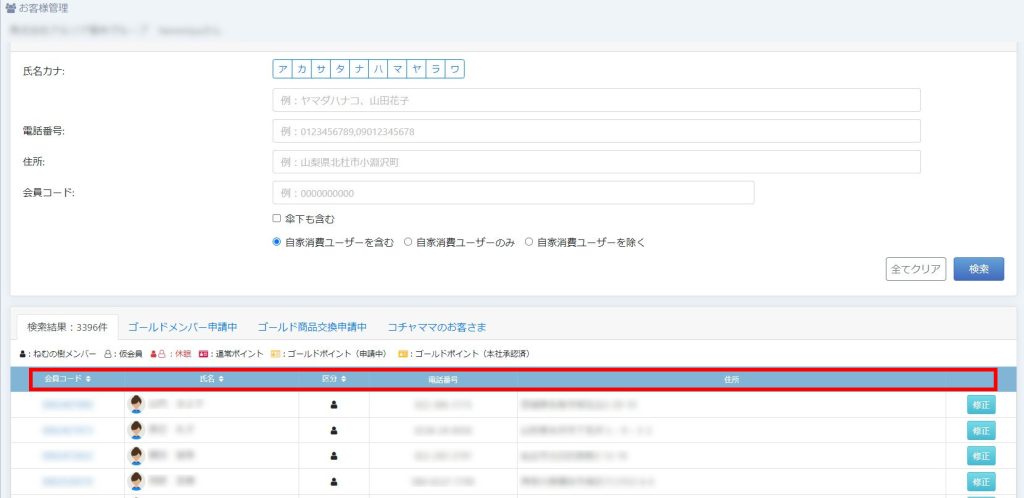Click the 電話番号 input field
This screenshot has height=498, width=1024.
596,131
